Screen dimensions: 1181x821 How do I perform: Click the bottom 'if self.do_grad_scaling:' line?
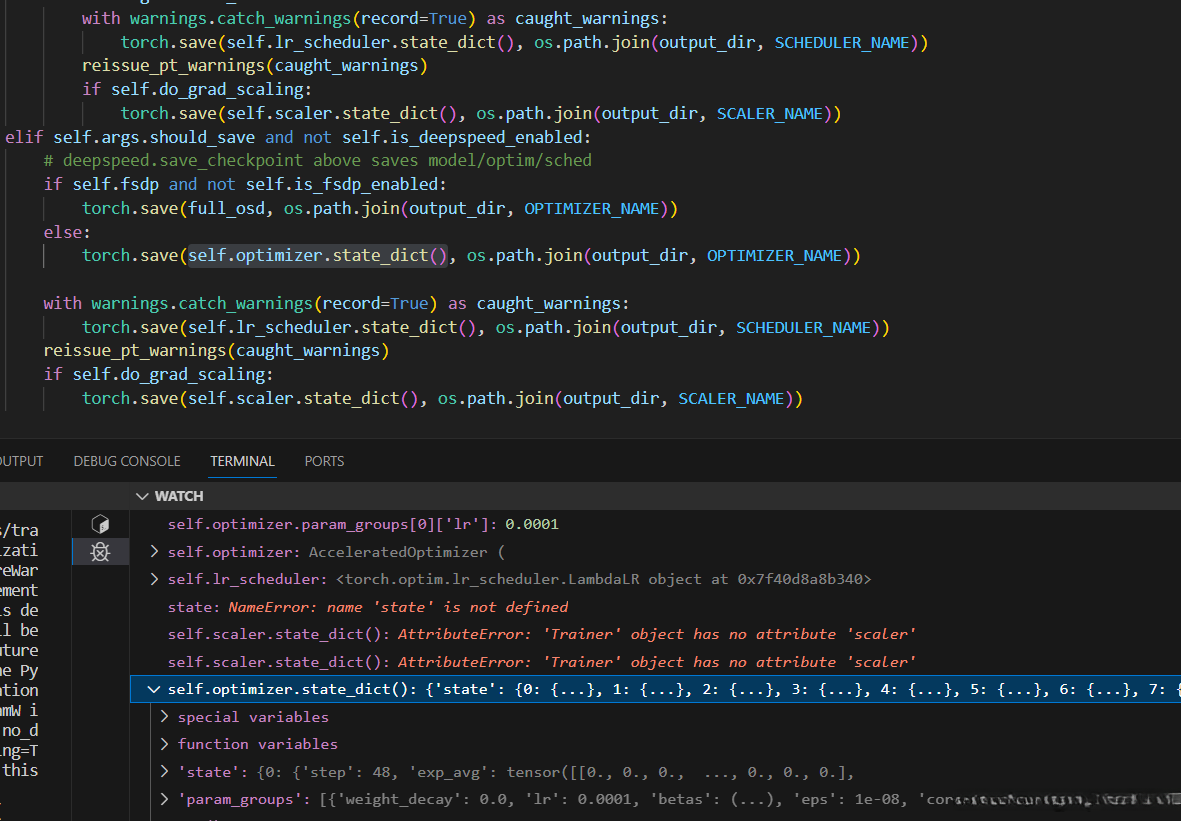pos(158,374)
